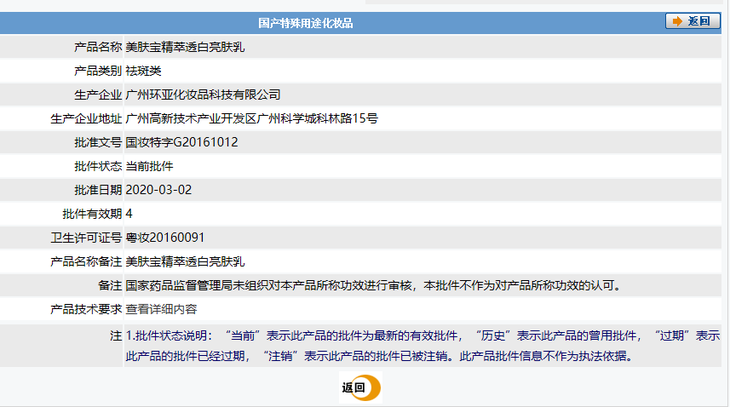Select hygiene license number 粤妆20160091
Screen dimensions: 730x407
(x=165, y=238)
